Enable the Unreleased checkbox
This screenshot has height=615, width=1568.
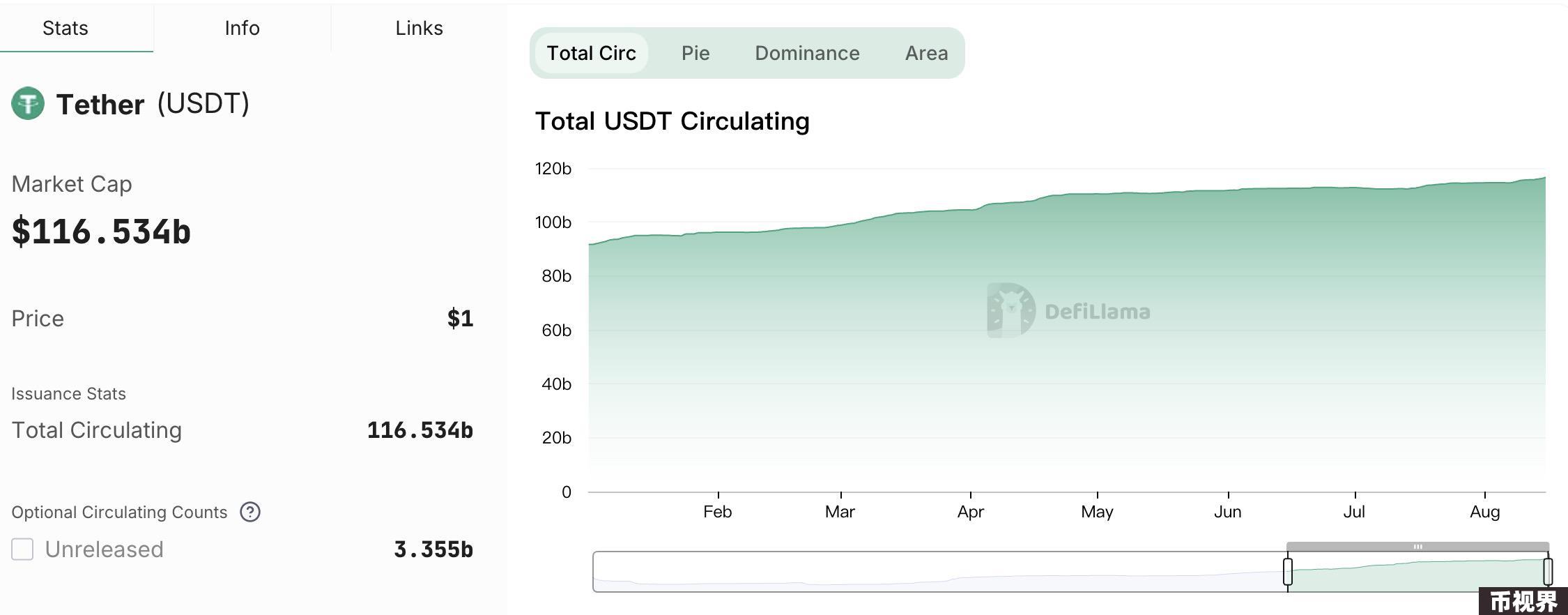coord(22,549)
